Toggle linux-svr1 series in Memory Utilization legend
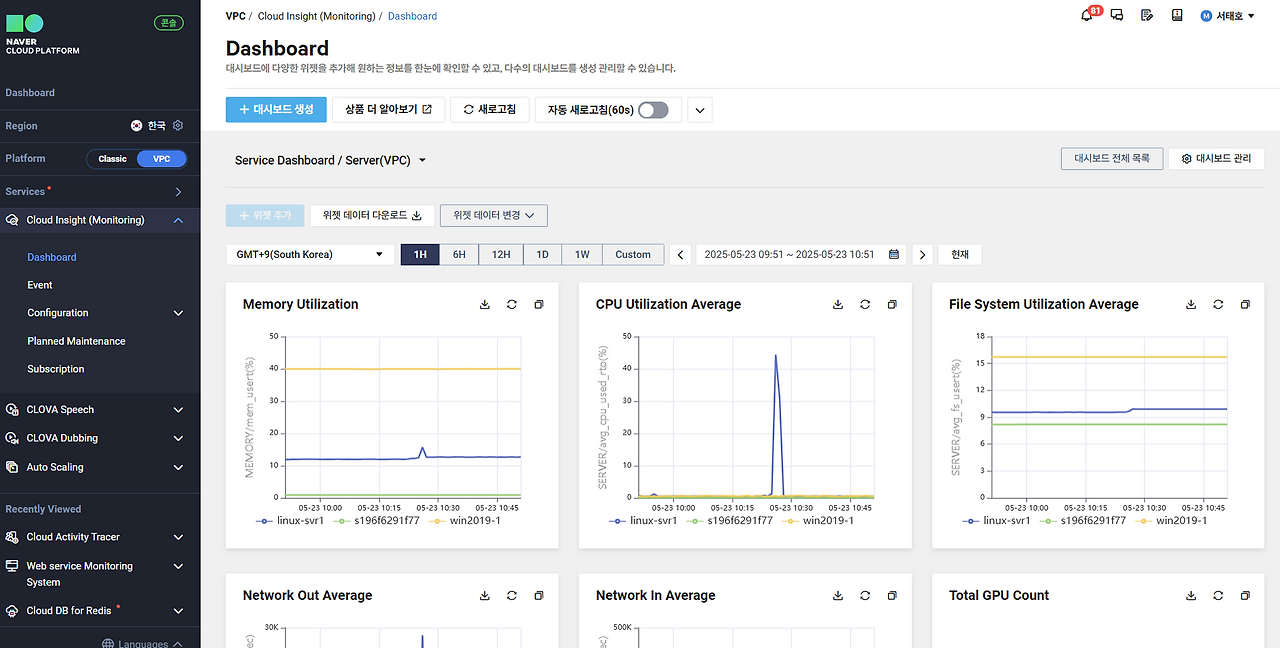This screenshot has height=648, width=1280. pos(293,520)
